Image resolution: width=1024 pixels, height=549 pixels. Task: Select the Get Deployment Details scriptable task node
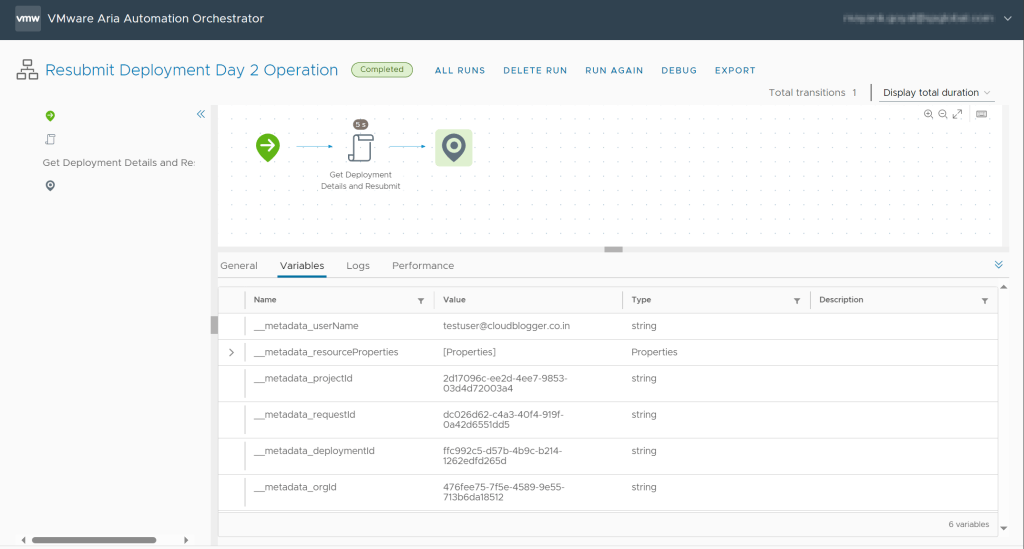tap(360, 148)
